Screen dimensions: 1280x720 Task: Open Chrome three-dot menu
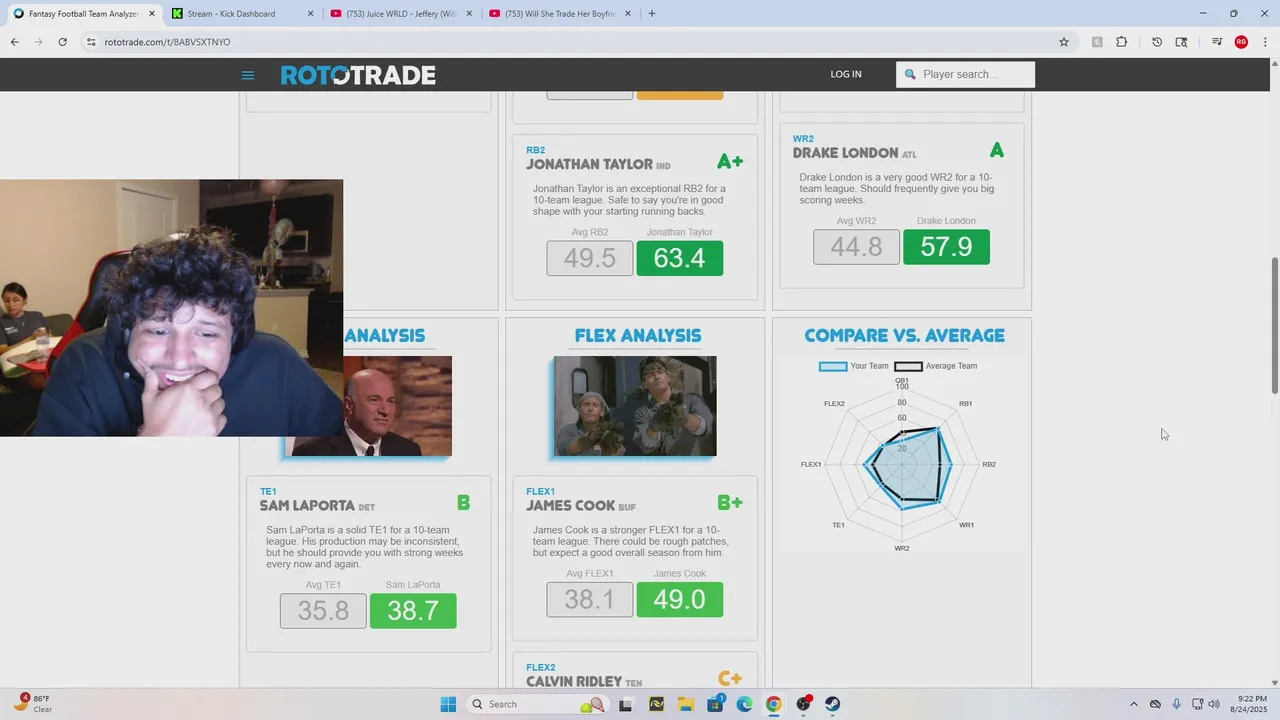(1265, 42)
